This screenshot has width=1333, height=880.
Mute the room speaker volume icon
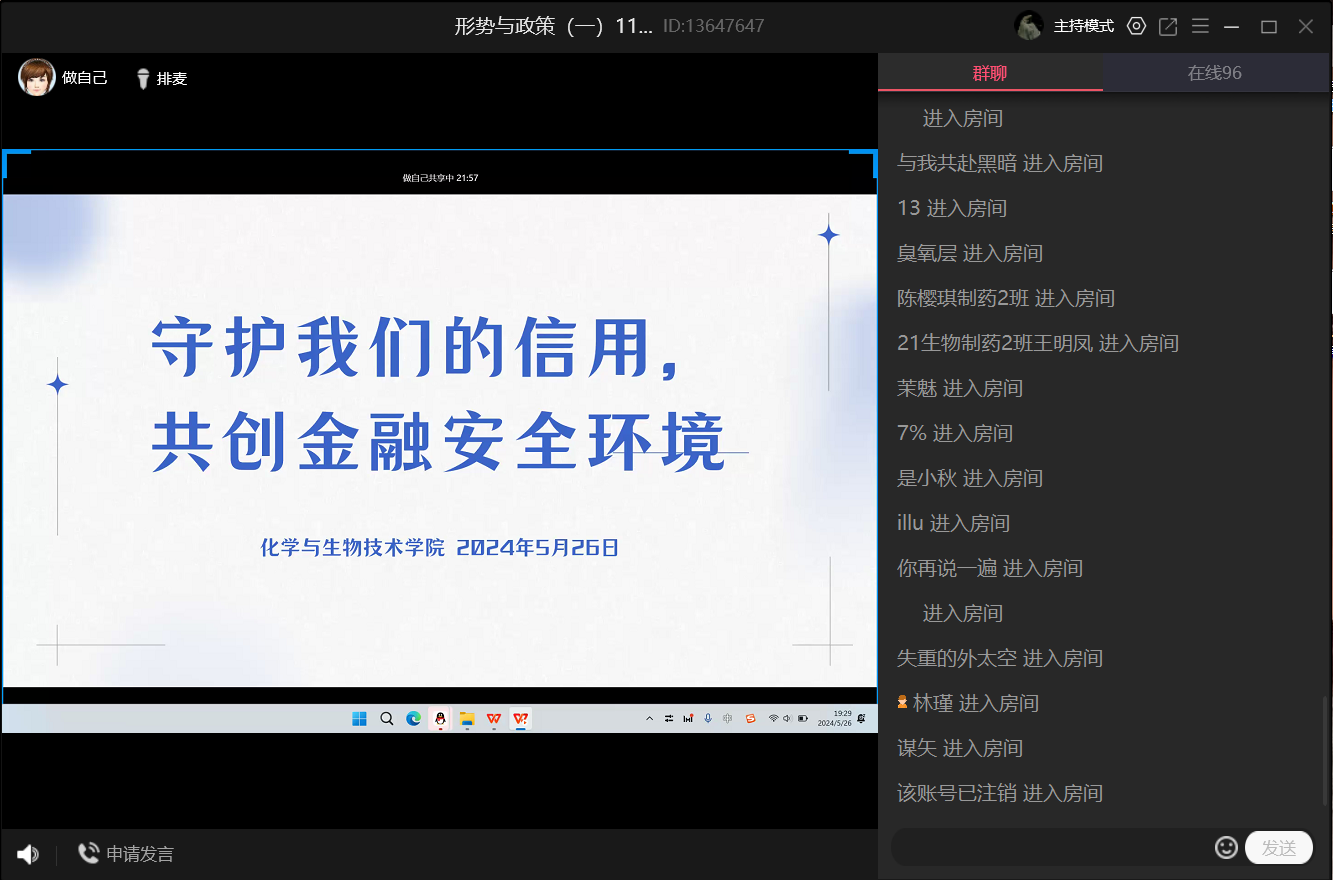pyautogui.click(x=28, y=854)
